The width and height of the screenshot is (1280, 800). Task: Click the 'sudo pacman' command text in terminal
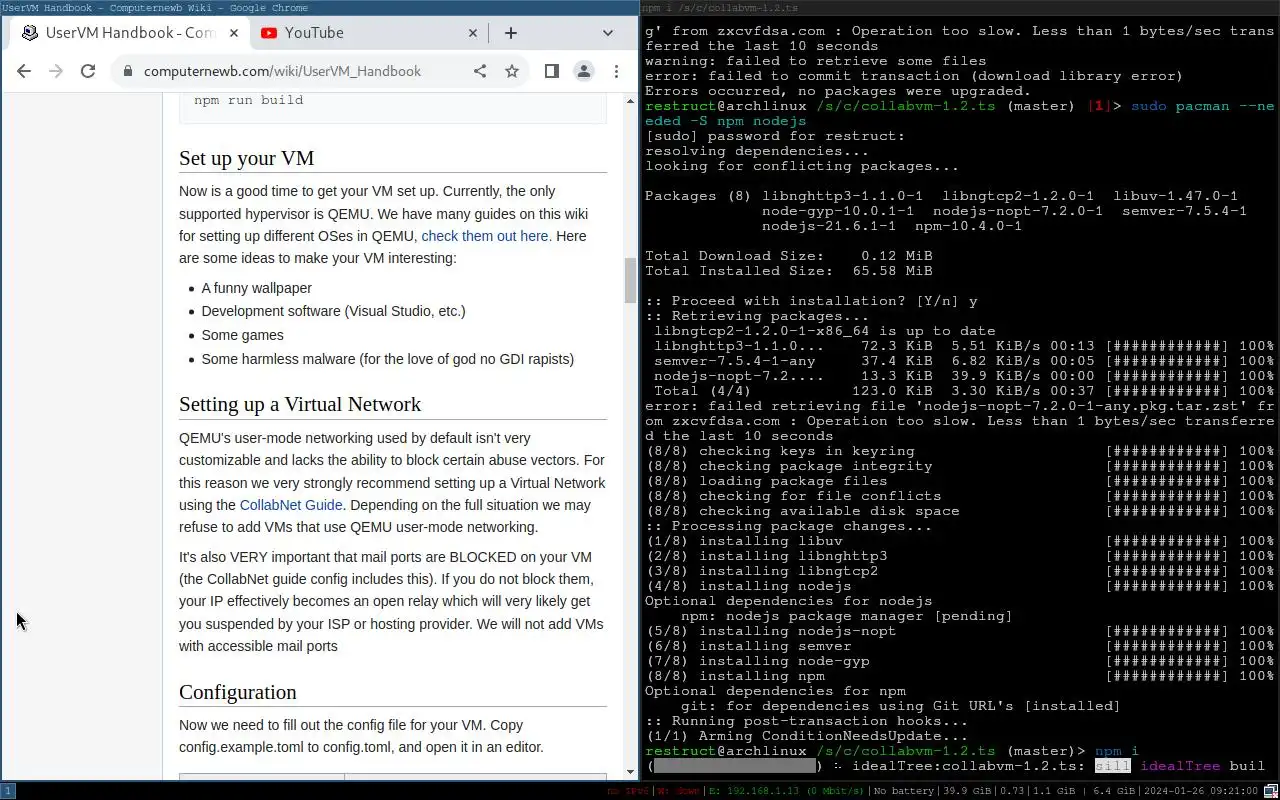click(1180, 106)
